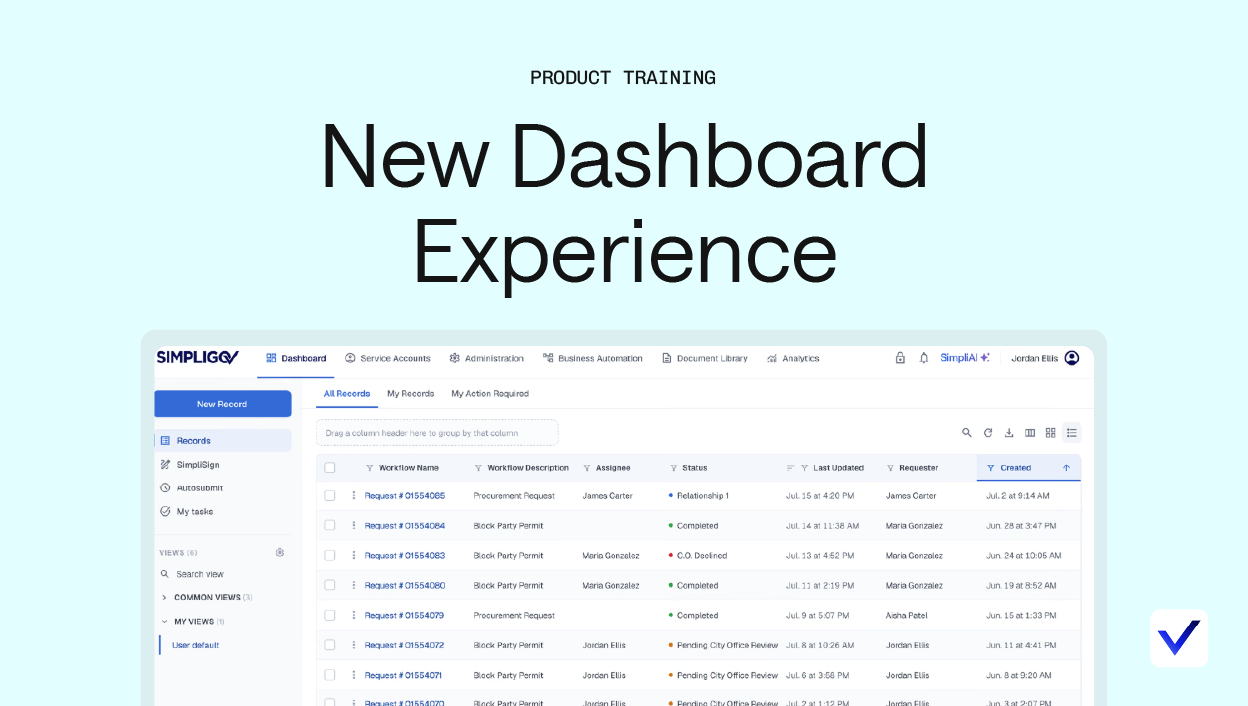Image resolution: width=1248 pixels, height=706 pixels.
Task: Filter the Last Updated column
Action: tap(804, 468)
